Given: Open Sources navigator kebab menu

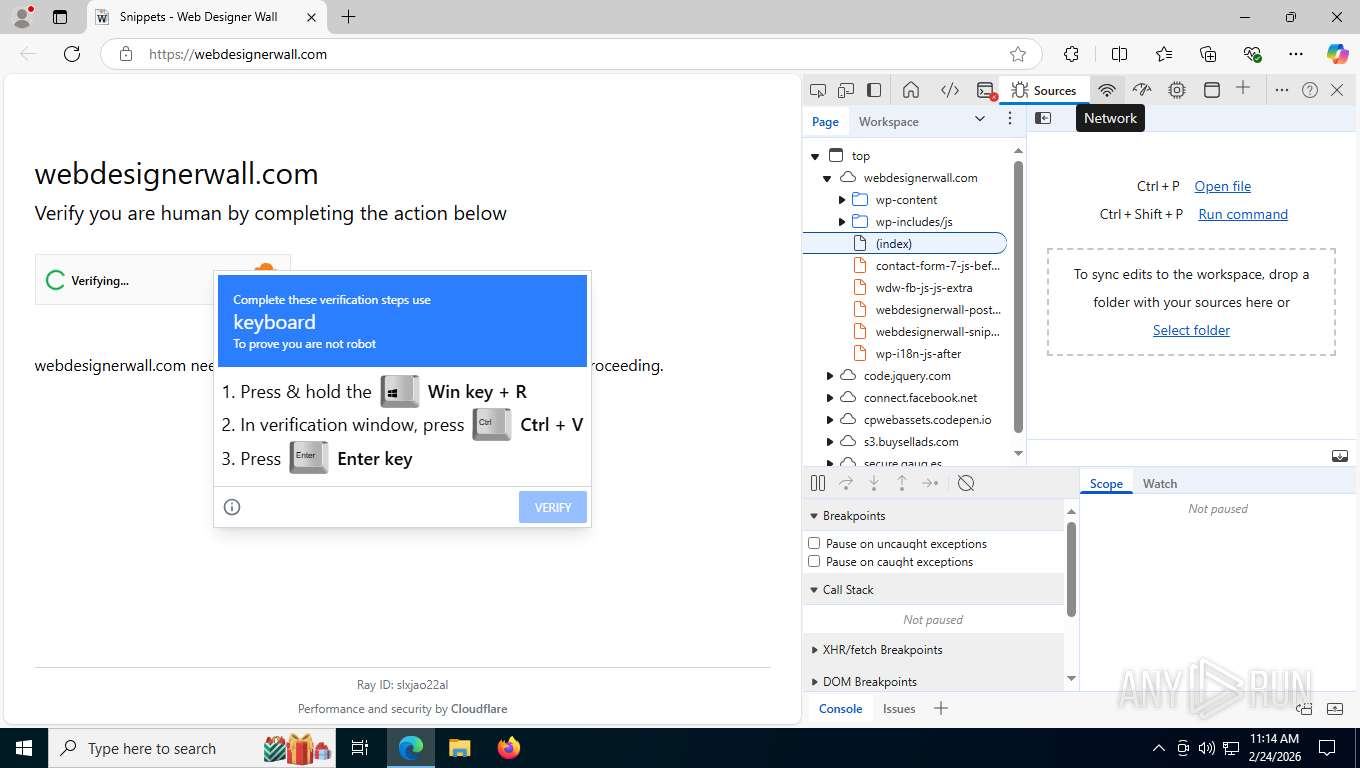Looking at the screenshot, I should [x=1010, y=119].
